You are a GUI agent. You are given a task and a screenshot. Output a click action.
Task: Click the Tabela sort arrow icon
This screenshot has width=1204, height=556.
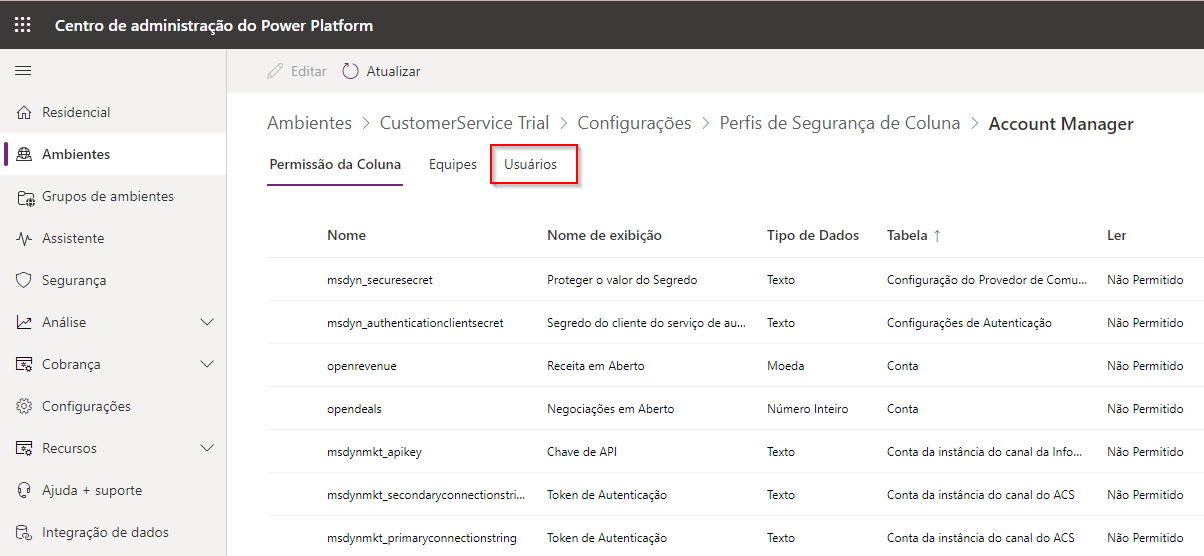tap(937, 236)
